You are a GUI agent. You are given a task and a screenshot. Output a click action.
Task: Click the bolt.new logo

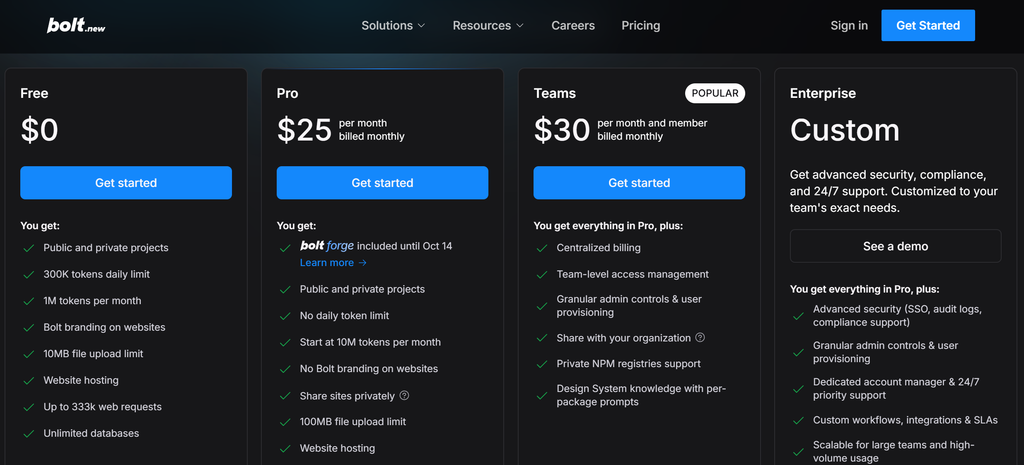76,25
